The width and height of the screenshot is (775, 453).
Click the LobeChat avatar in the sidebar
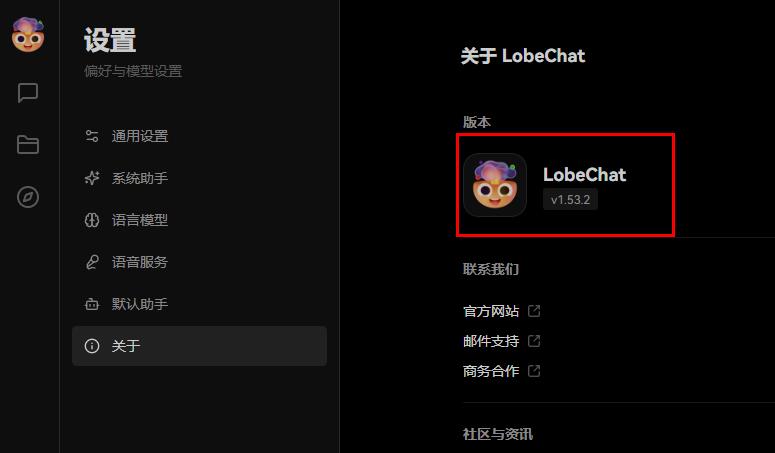pos(28,35)
